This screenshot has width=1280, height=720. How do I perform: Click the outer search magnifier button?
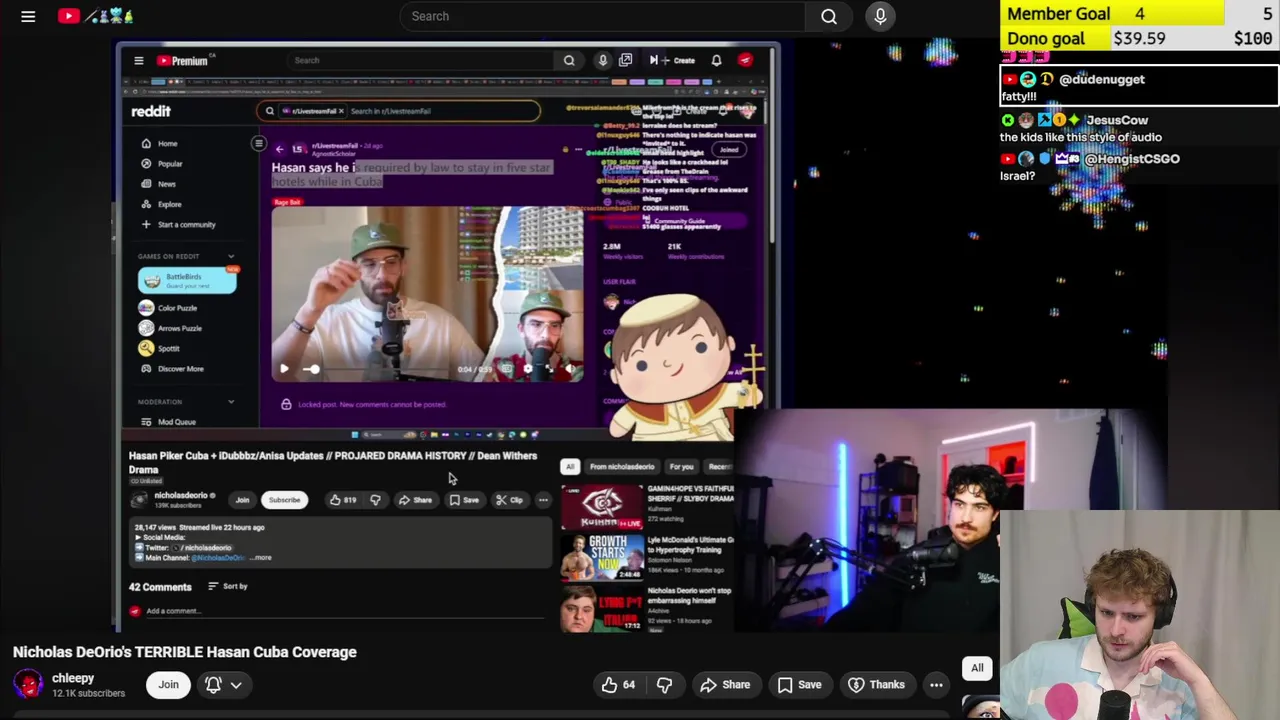pyautogui.click(x=829, y=16)
